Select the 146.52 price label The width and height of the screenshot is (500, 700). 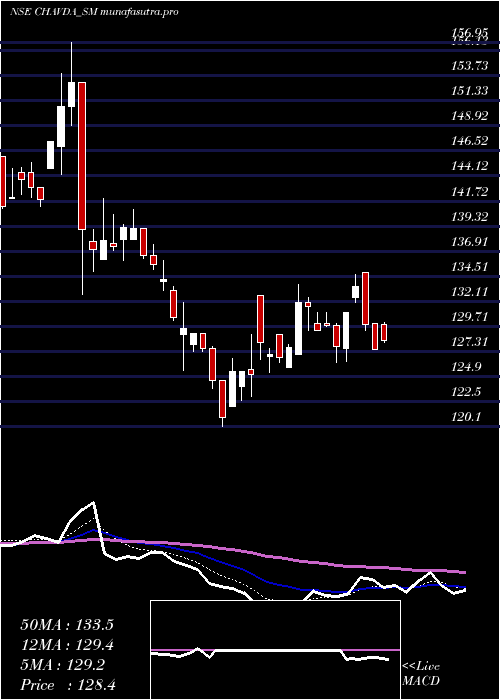click(470, 141)
